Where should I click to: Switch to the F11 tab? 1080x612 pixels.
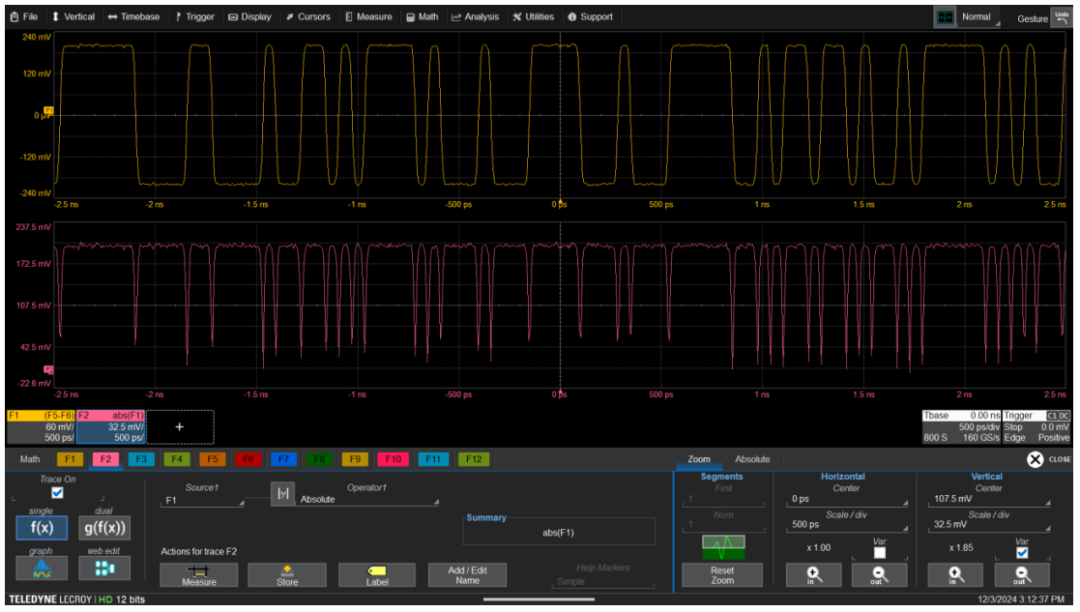(x=433, y=459)
